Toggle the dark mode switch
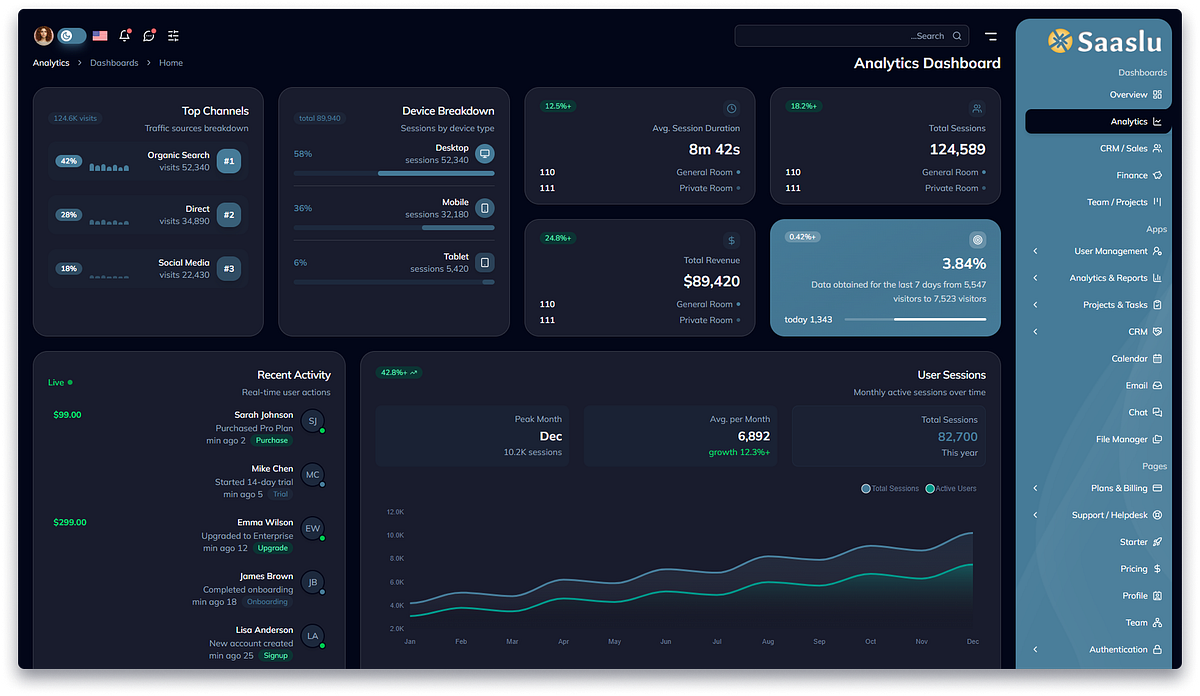The image size is (1200, 696). click(71, 36)
